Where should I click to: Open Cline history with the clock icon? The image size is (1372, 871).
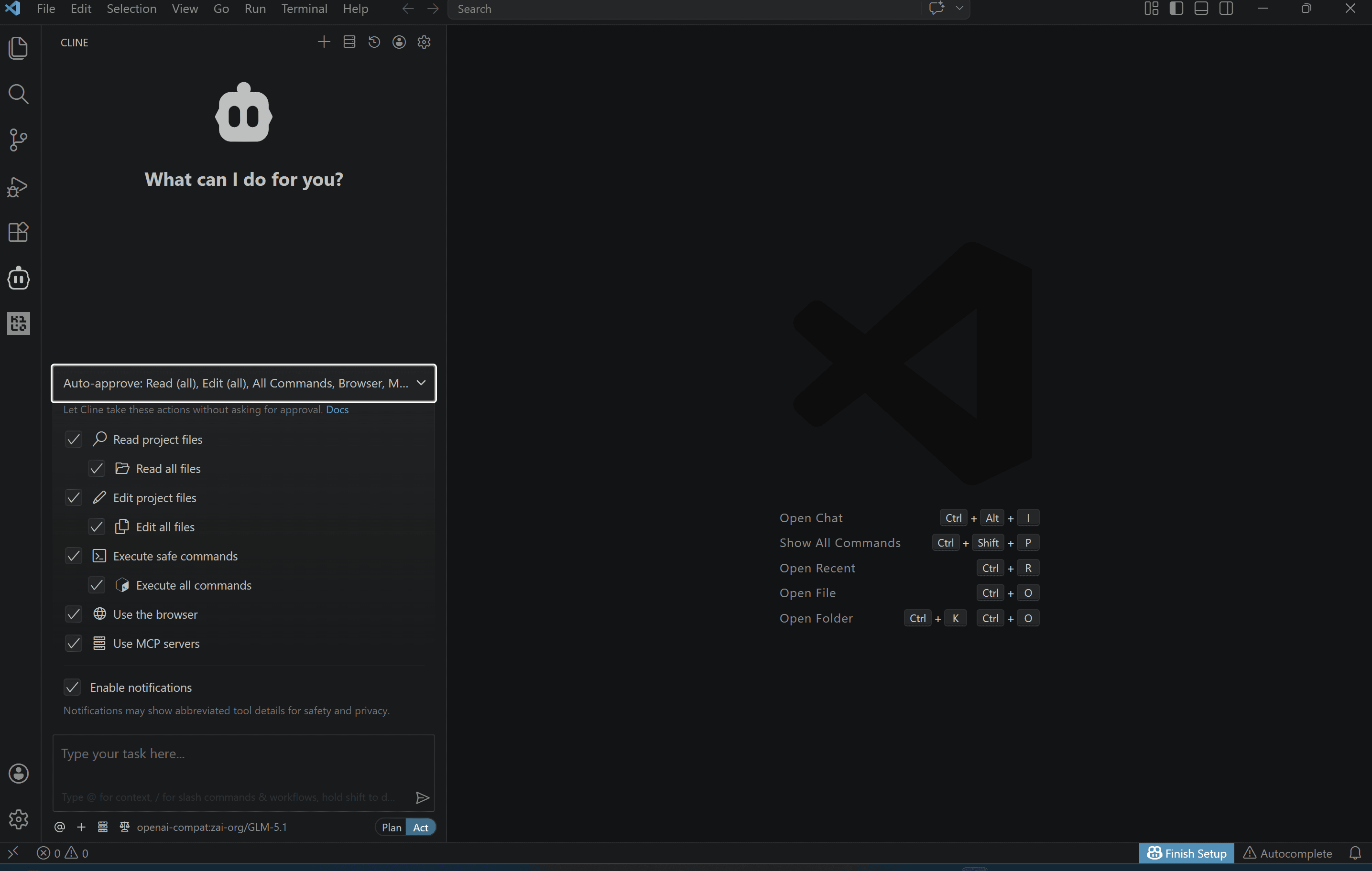[x=374, y=42]
